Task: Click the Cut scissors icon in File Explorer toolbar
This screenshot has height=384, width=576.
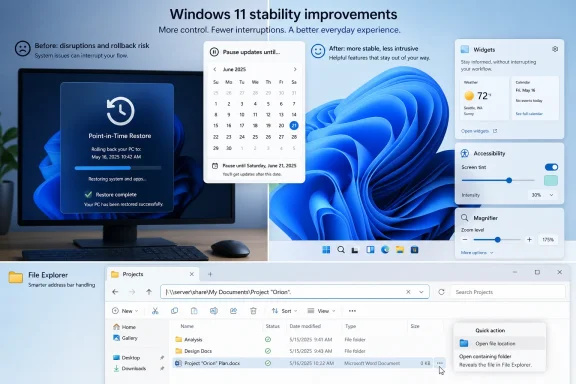Action: coord(155,311)
